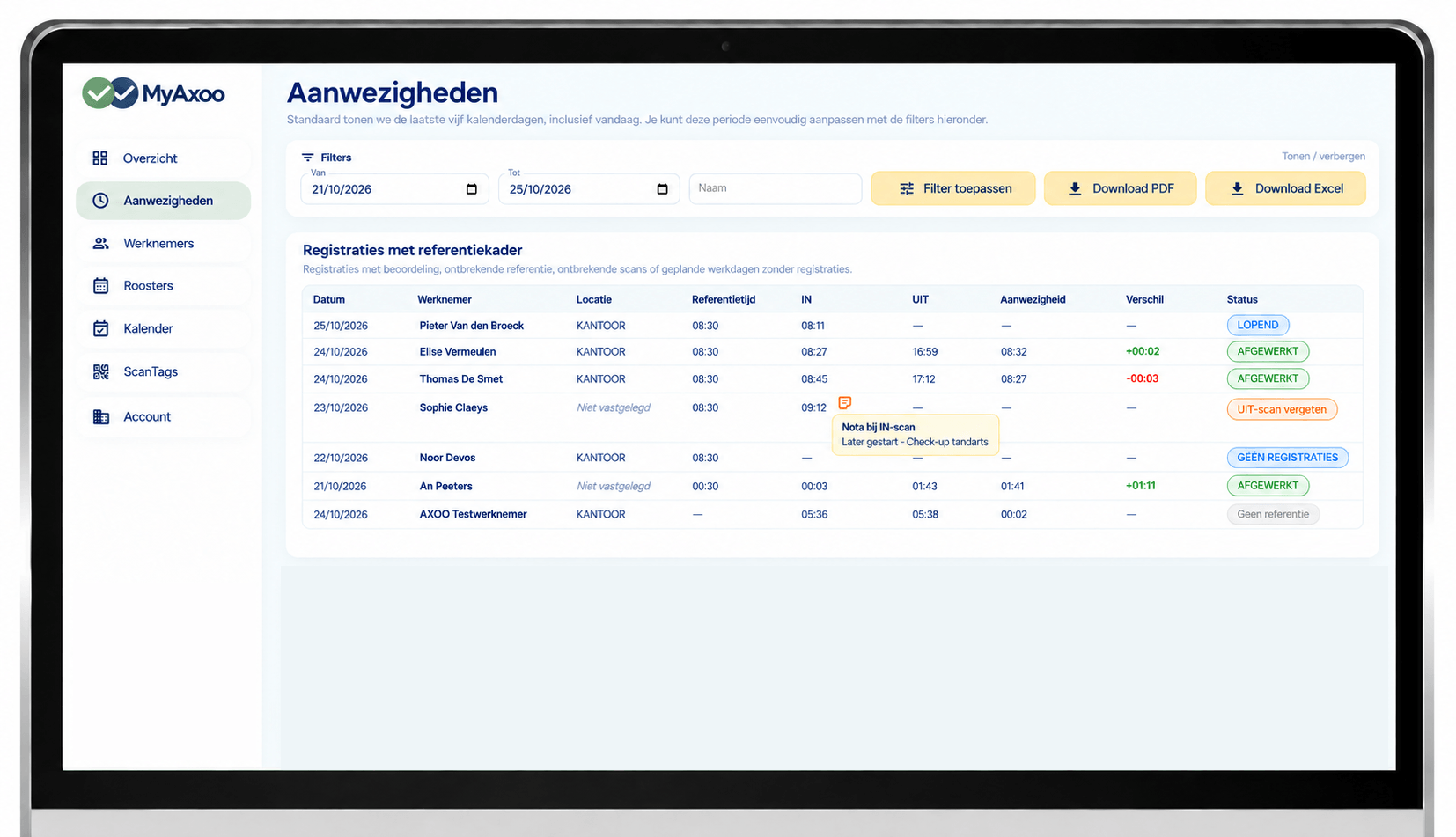Click the Download Excel button
Viewport: 1456px width, 837px height.
(1285, 188)
